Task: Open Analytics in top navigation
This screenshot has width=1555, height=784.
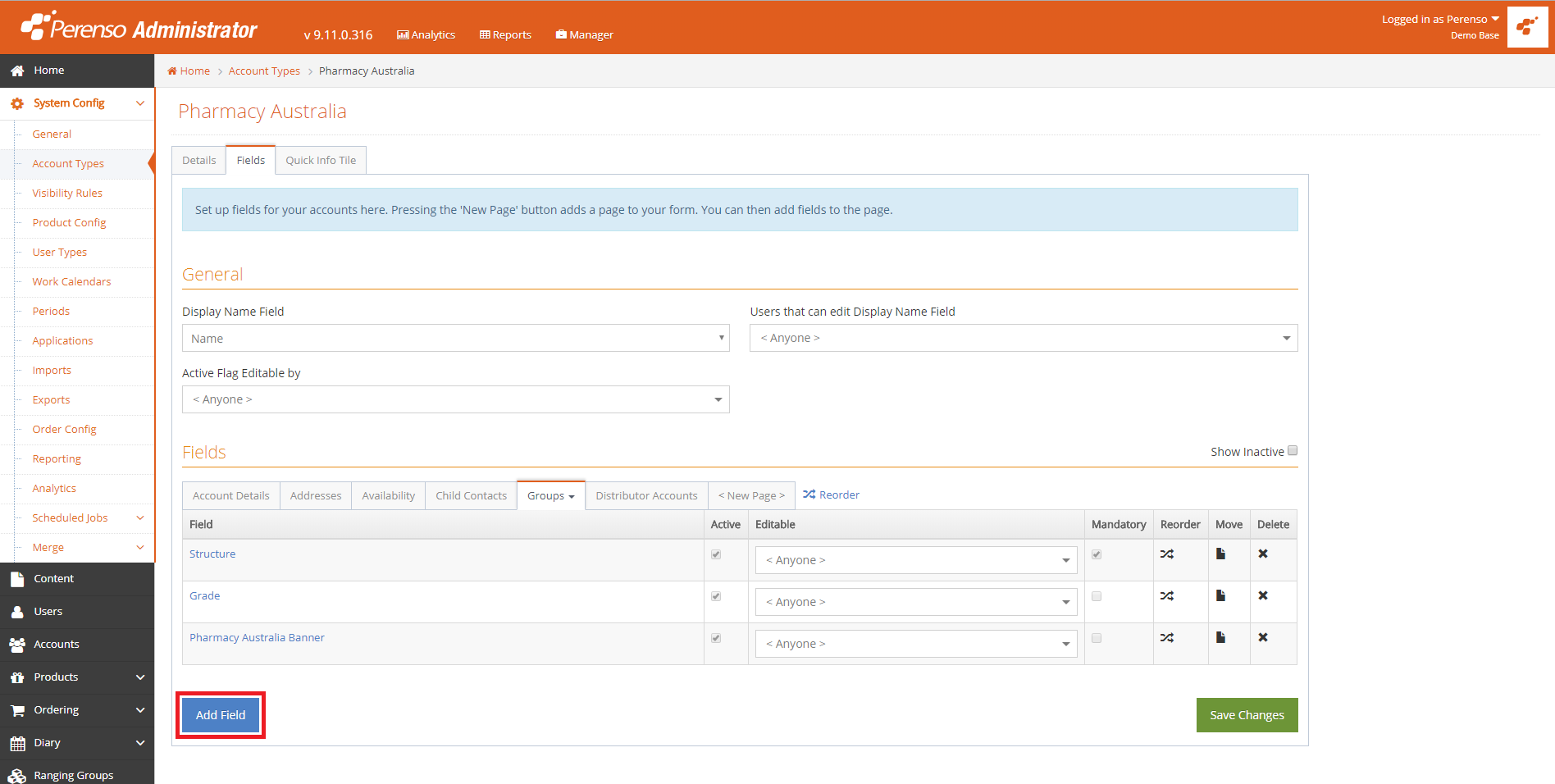Action: pos(426,34)
